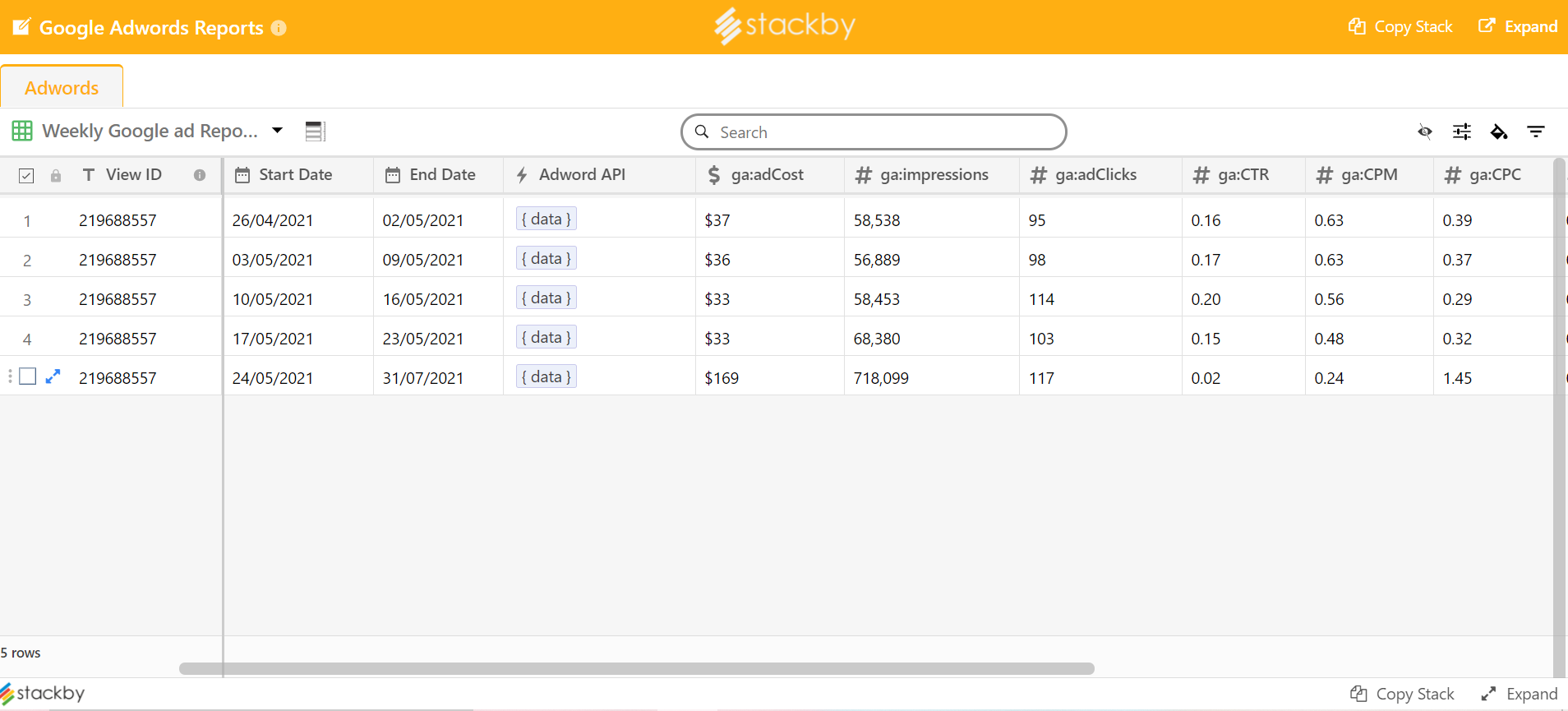
Task: Click the Stackby logo in the header
Action: [785, 25]
